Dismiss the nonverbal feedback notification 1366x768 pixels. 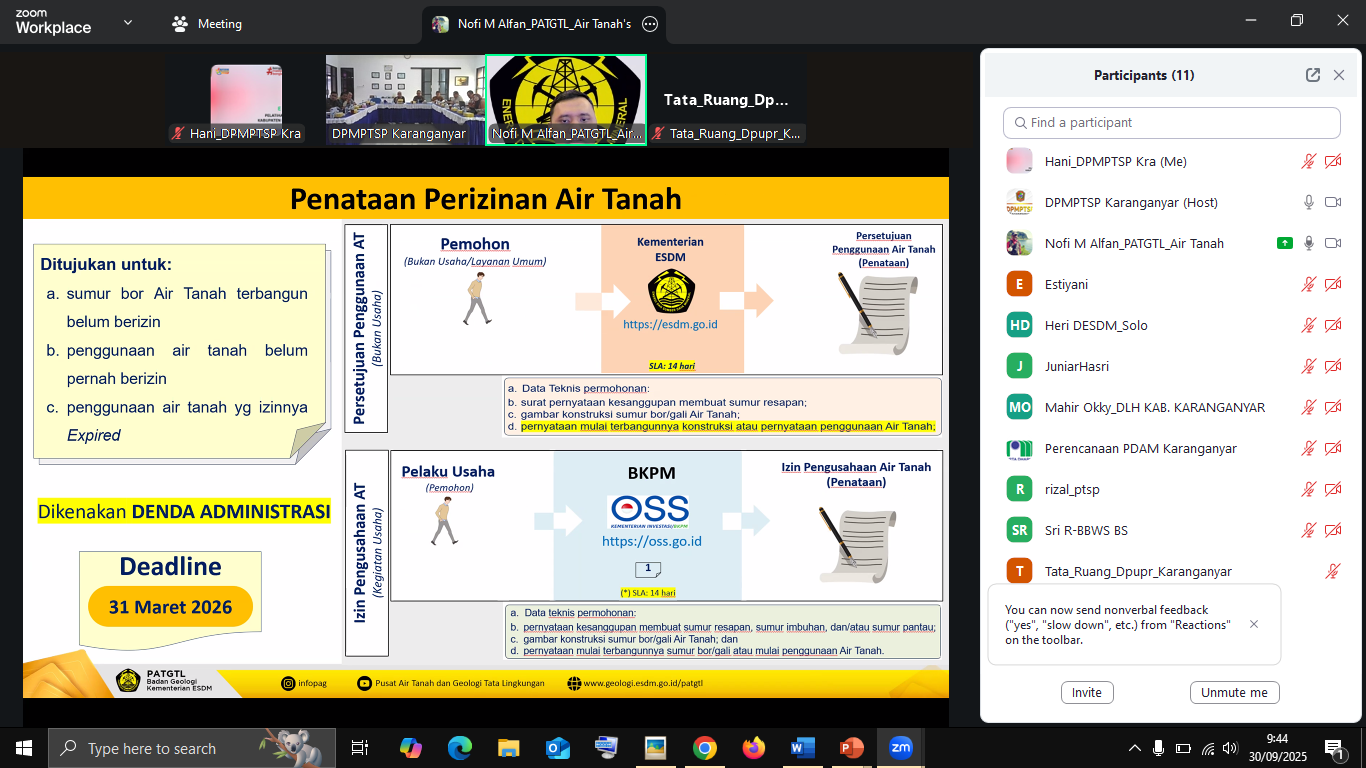click(x=1254, y=624)
